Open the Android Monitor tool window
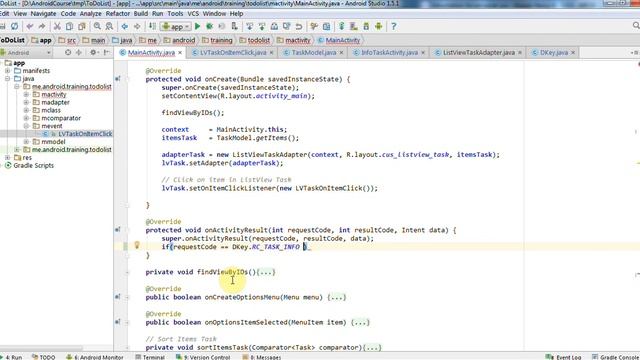This screenshot has height=360, width=640. [x=95, y=357]
